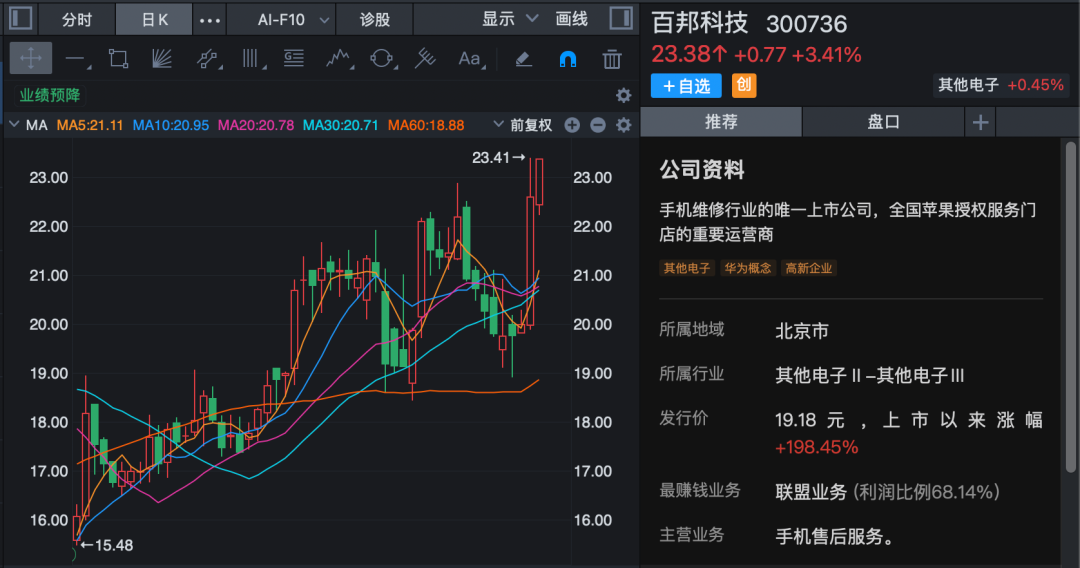1080x568 pixels.
Task: Click the +自选 add to watchlist button
Action: point(686,86)
